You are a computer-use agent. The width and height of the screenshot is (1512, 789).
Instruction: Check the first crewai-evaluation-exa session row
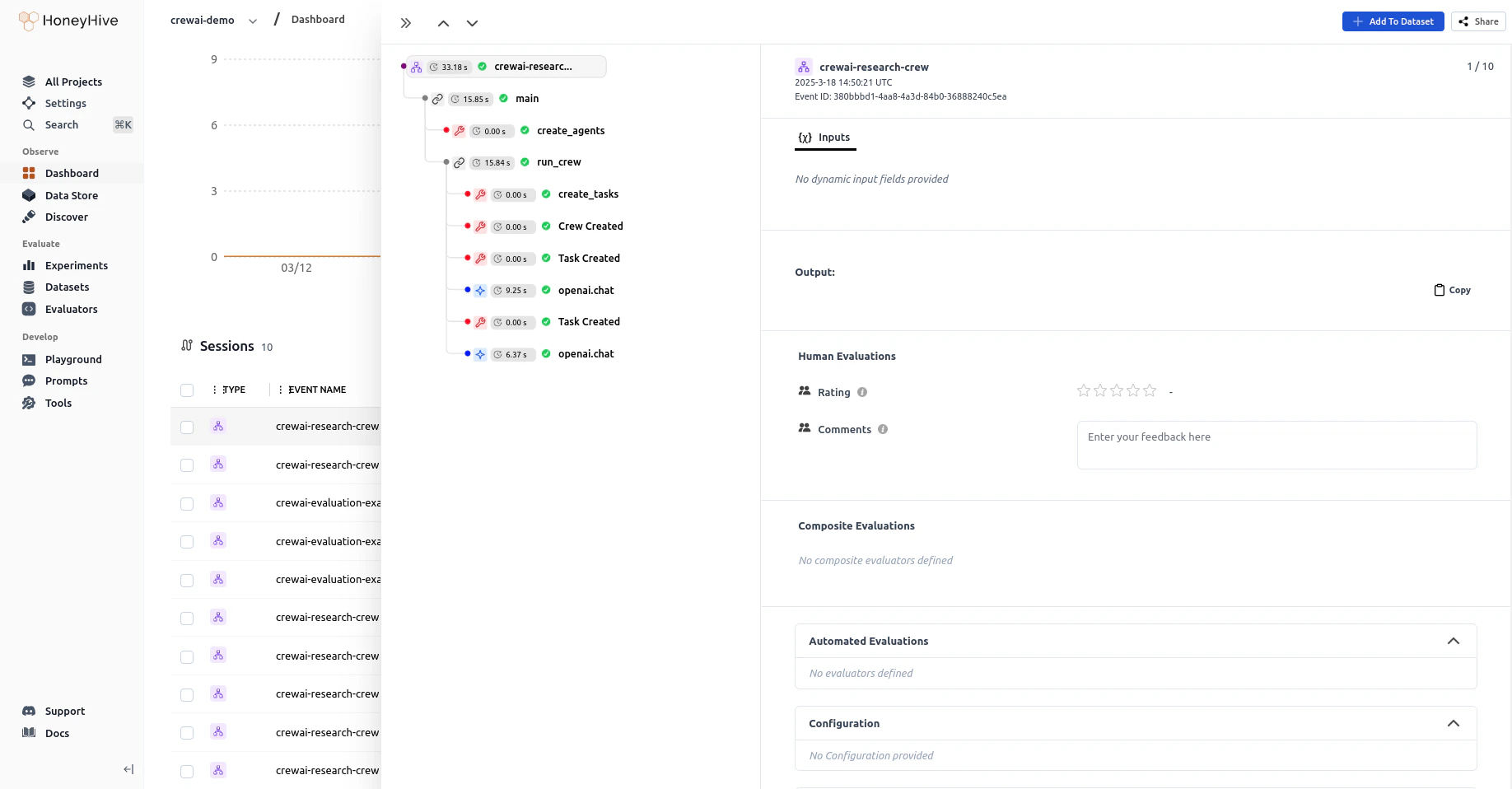187,504
